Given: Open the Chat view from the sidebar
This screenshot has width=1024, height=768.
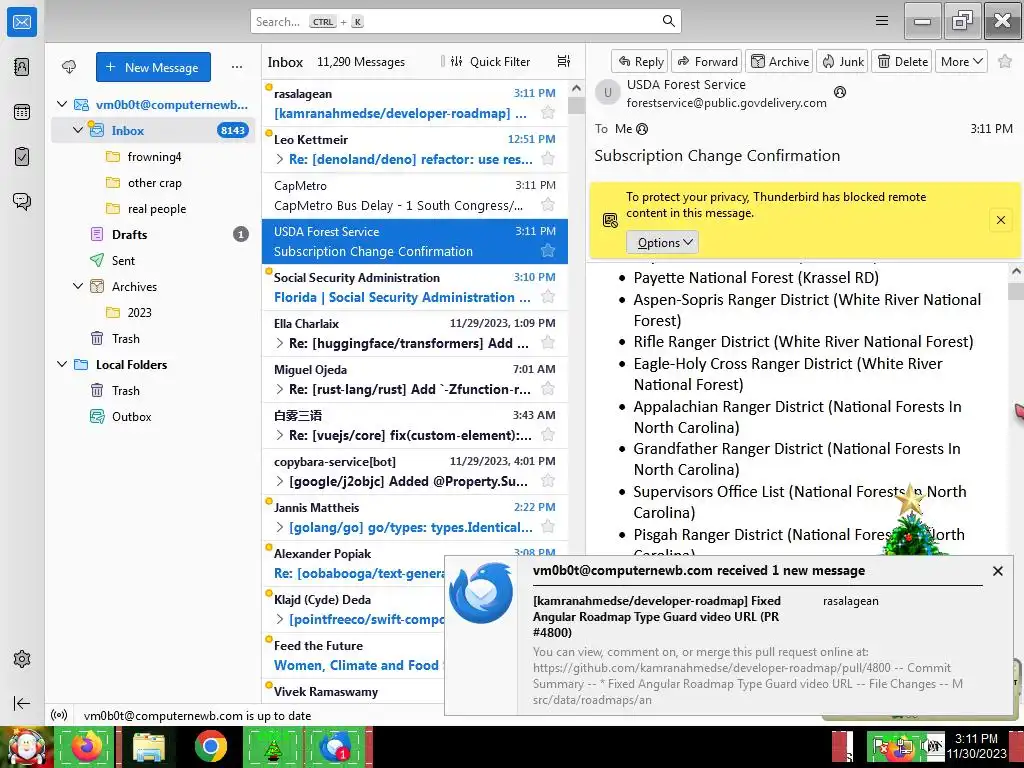Looking at the screenshot, I should 22,201.
